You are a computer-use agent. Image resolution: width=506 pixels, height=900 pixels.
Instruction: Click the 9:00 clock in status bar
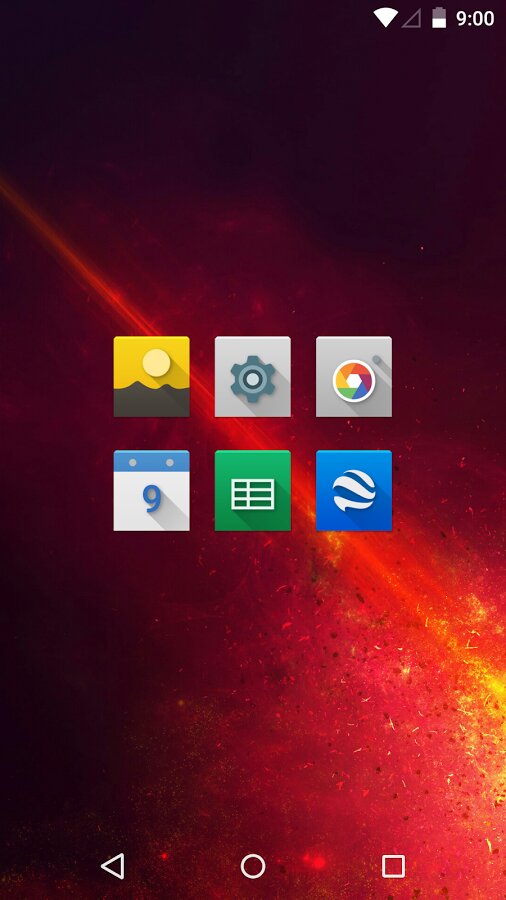click(475, 18)
